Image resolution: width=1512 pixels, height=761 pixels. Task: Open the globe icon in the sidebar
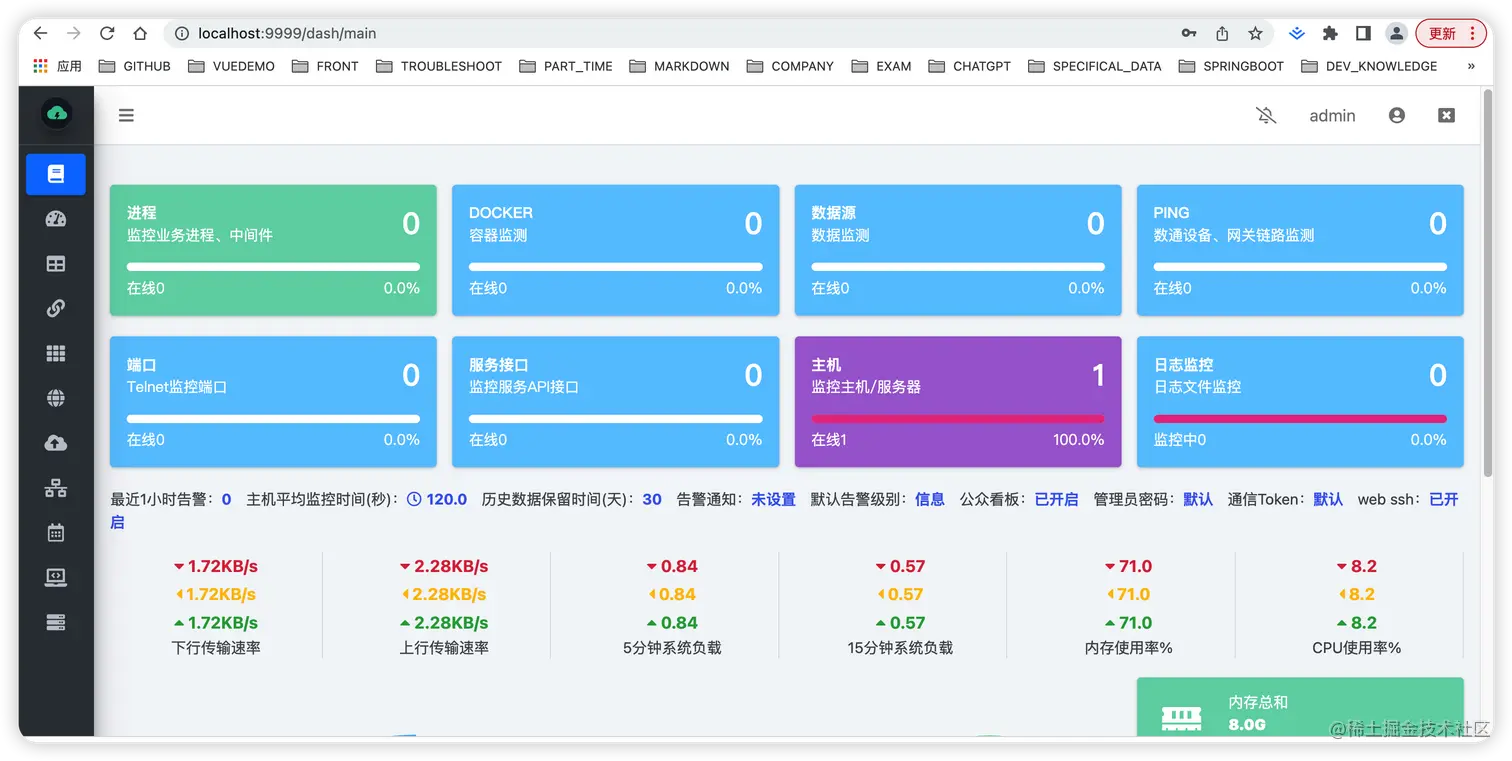point(56,398)
